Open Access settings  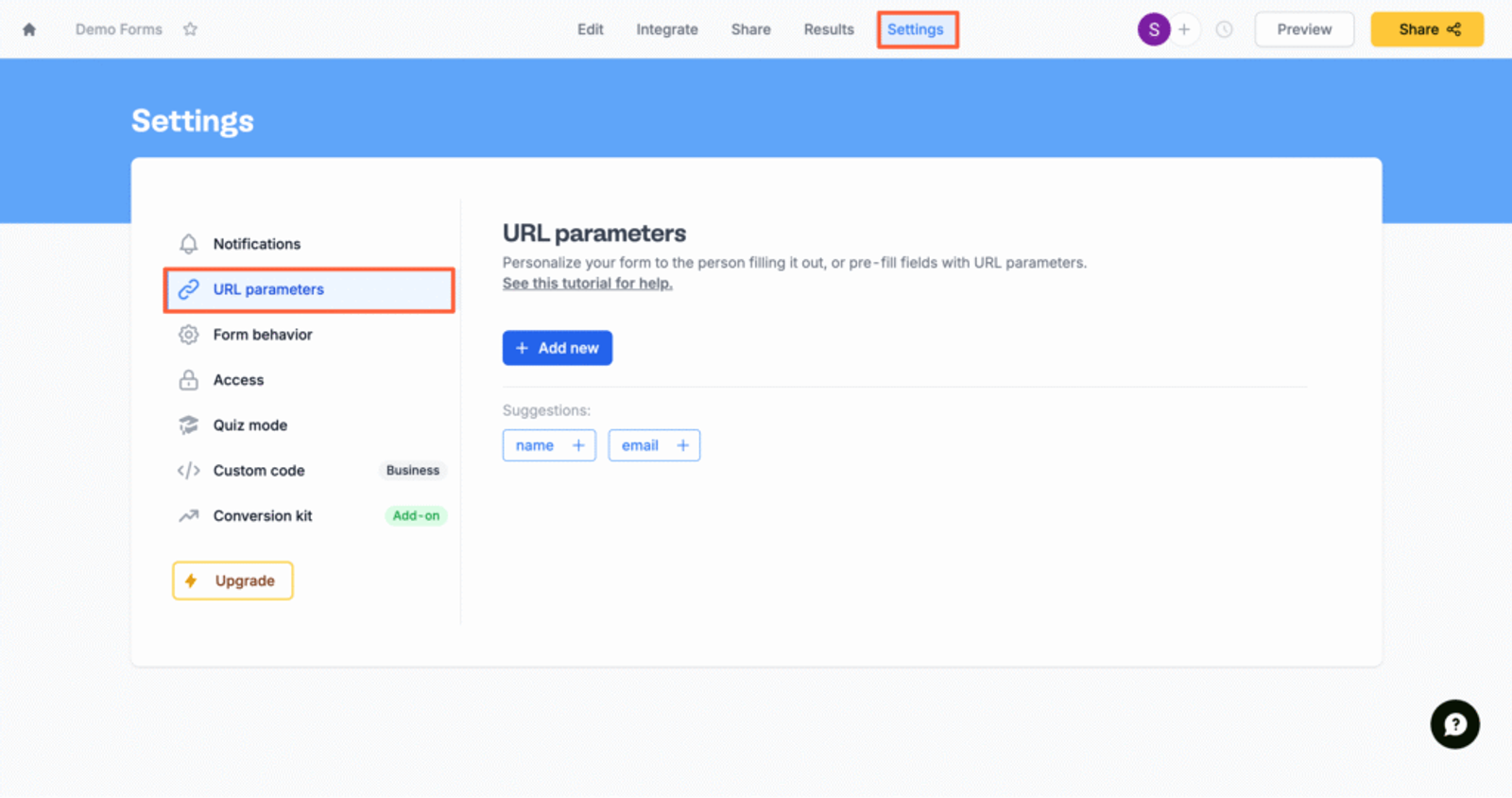310,380
